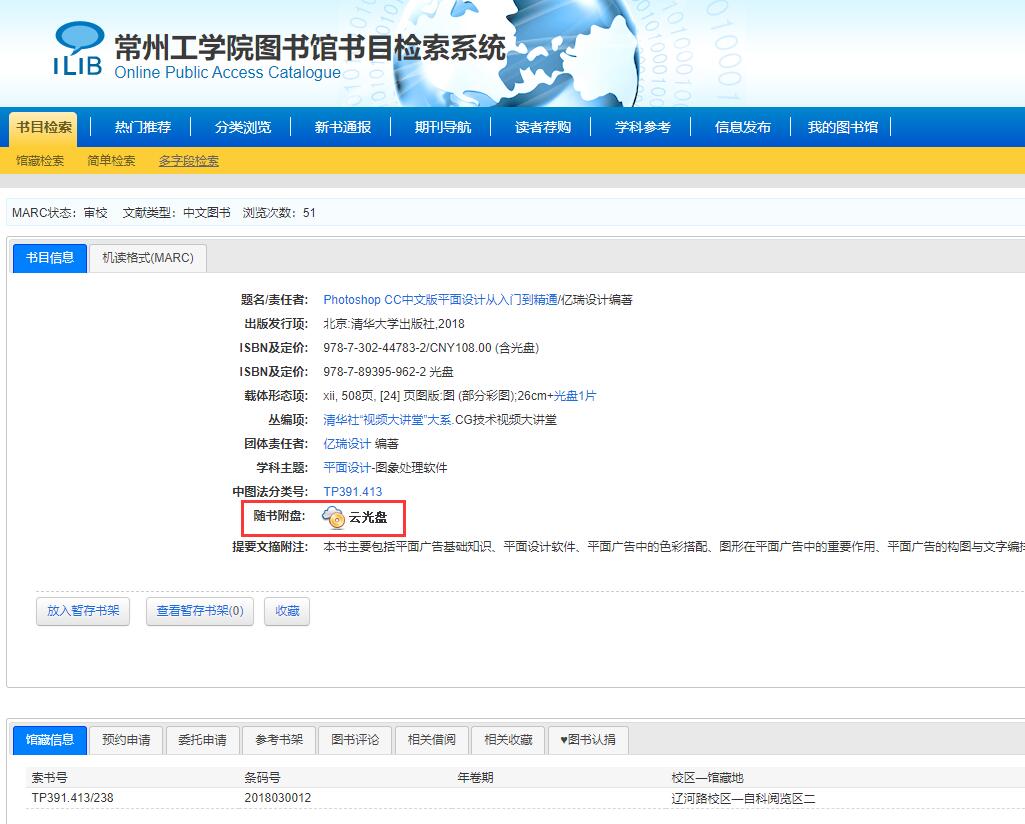Image resolution: width=1025 pixels, height=824 pixels.
Task: Click ISBN 978-7-89395-962-2 光盘 text
Action: coord(388,372)
